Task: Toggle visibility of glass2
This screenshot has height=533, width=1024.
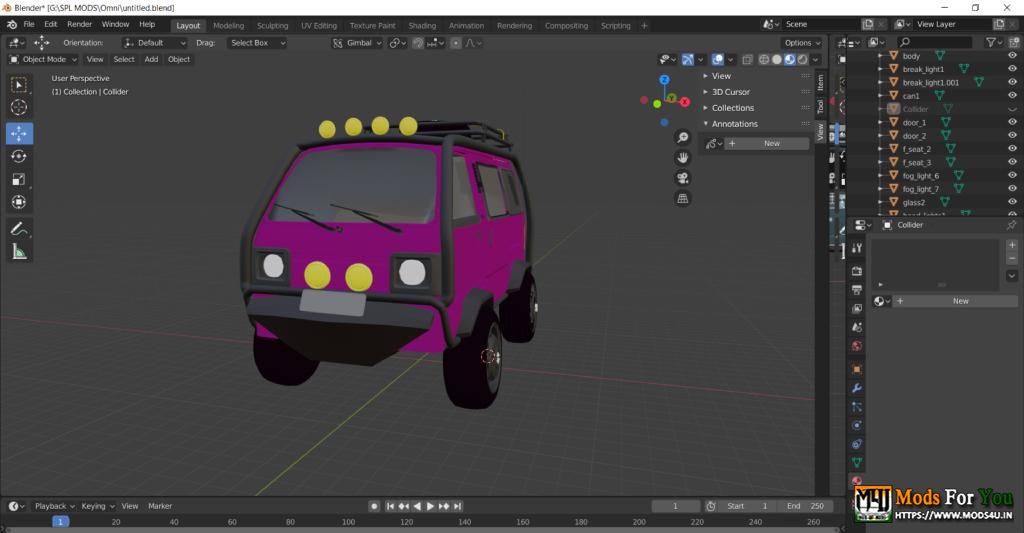Action: [x=1012, y=202]
